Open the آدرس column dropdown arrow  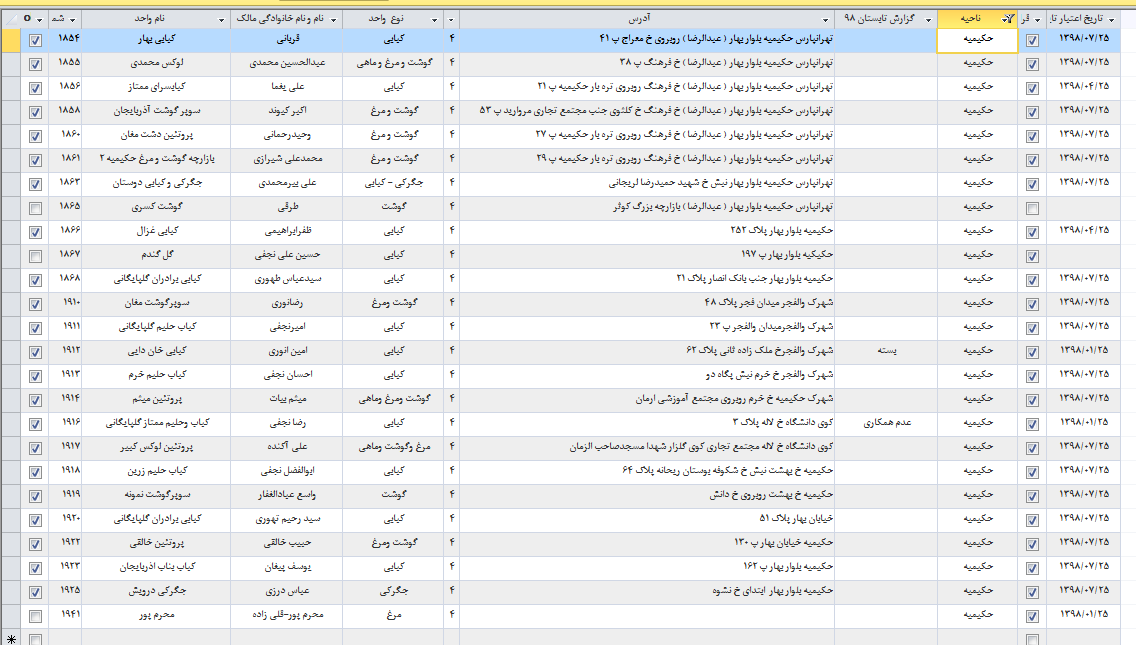click(x=825, y=20)
